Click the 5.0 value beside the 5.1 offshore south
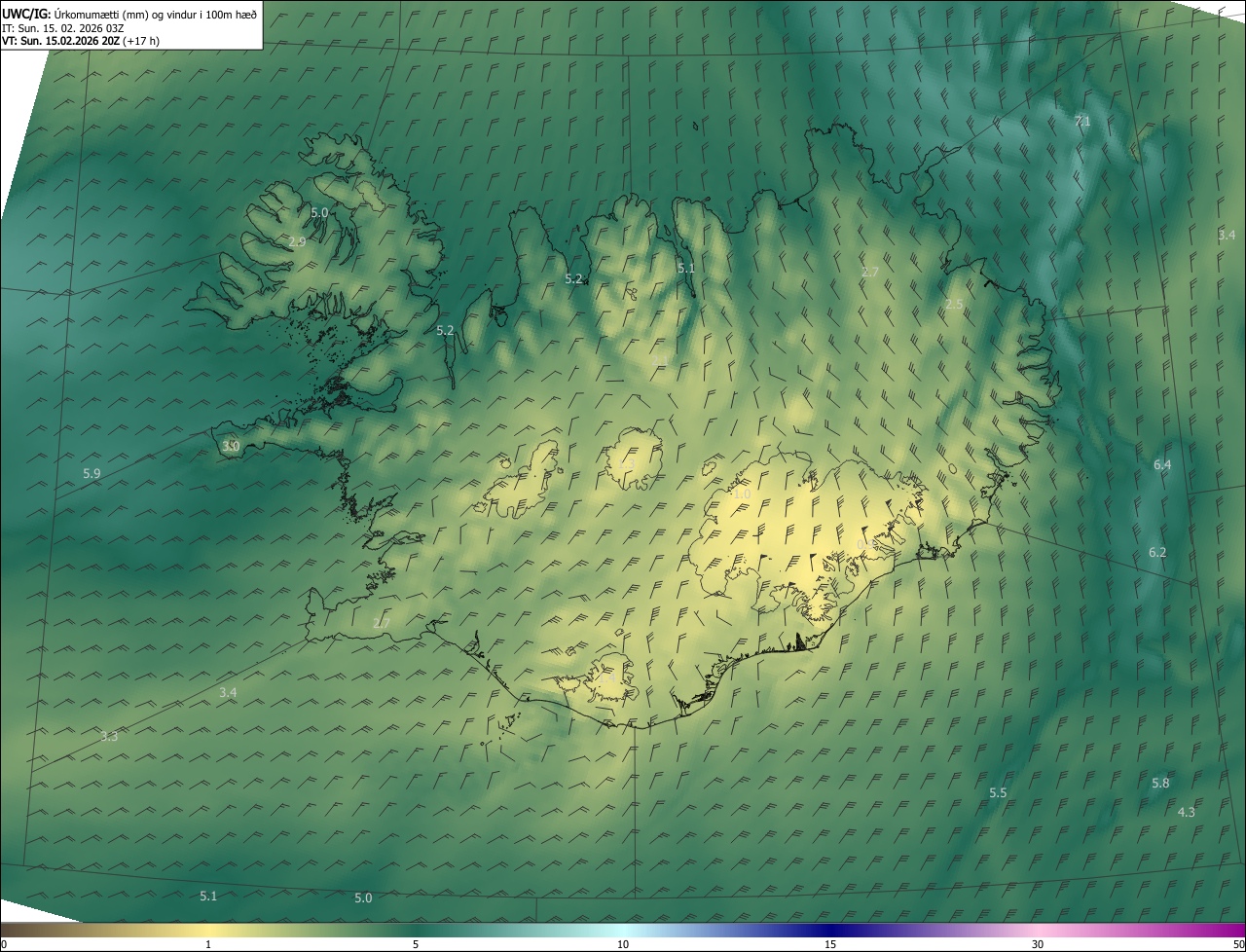 [x=363, y=898]
